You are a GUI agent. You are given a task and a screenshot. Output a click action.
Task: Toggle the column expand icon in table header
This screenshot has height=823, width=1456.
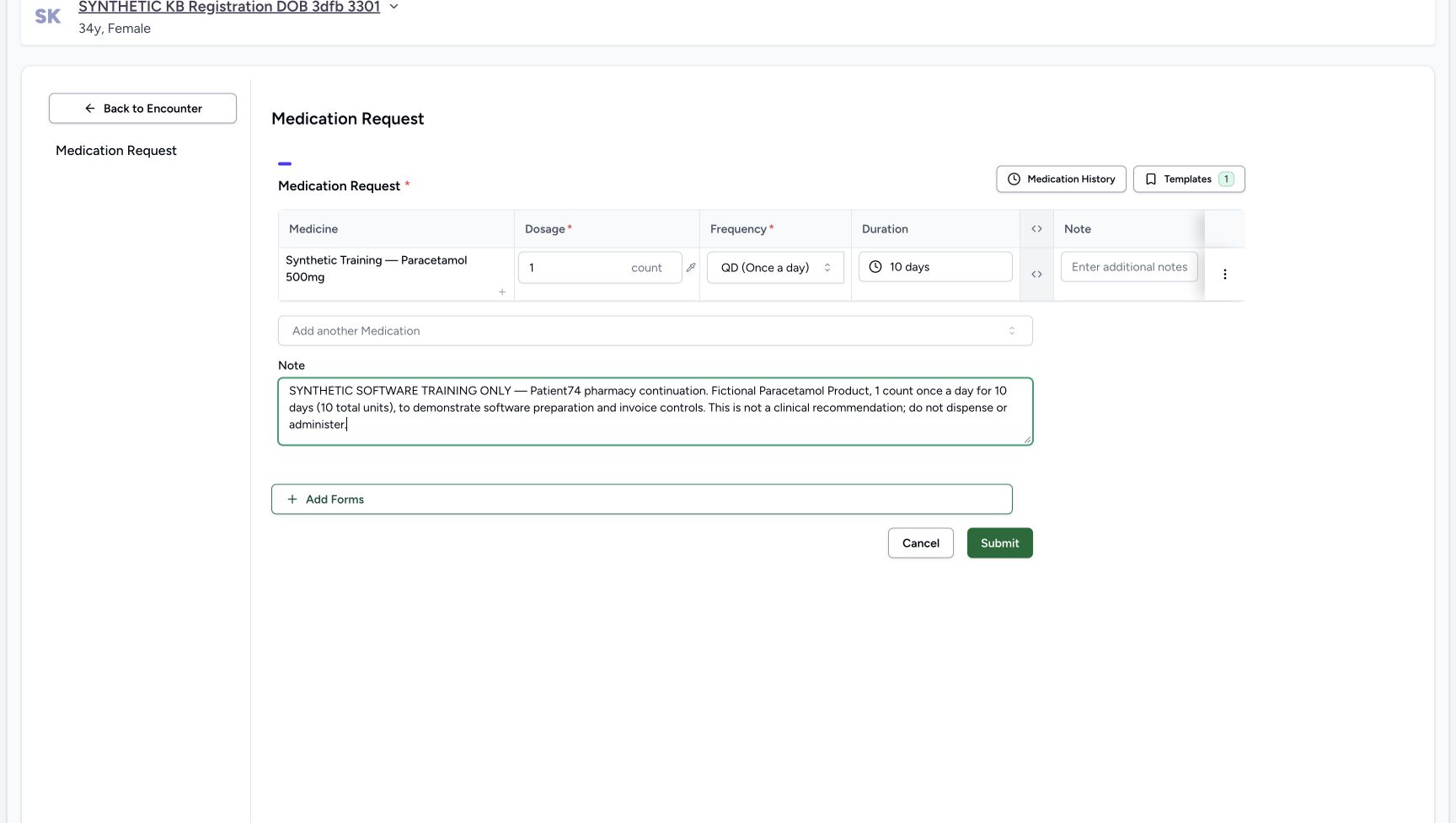coord(1036,229)
